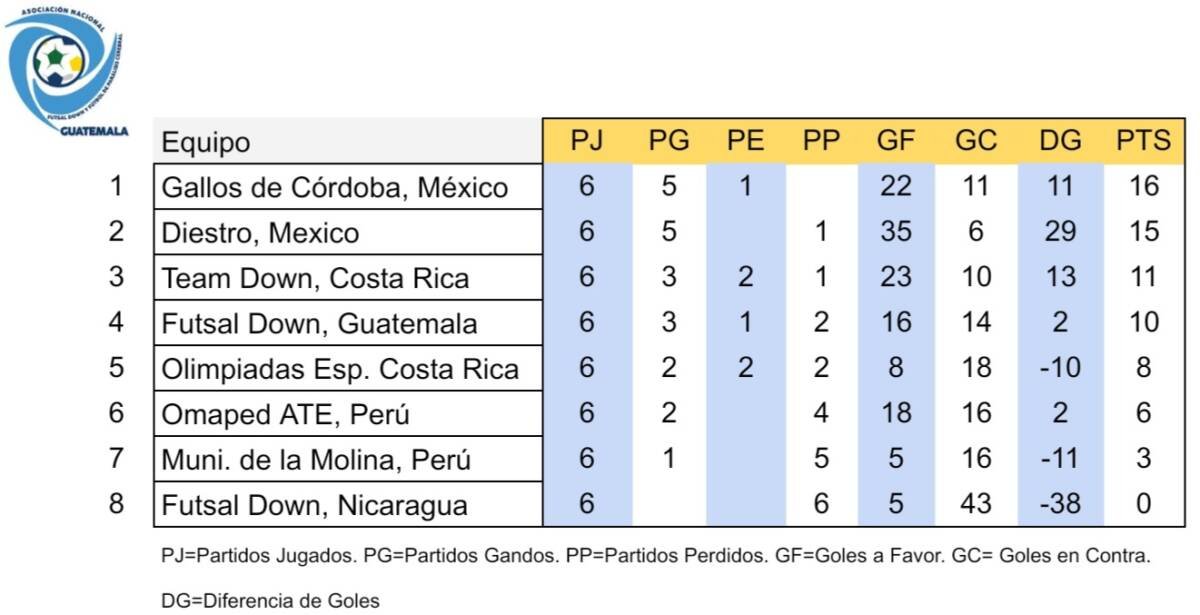This screenshot has width=1200, height=615.
Task: Select the GF column header
Action: pyautogui.click(x=896, y=141)
